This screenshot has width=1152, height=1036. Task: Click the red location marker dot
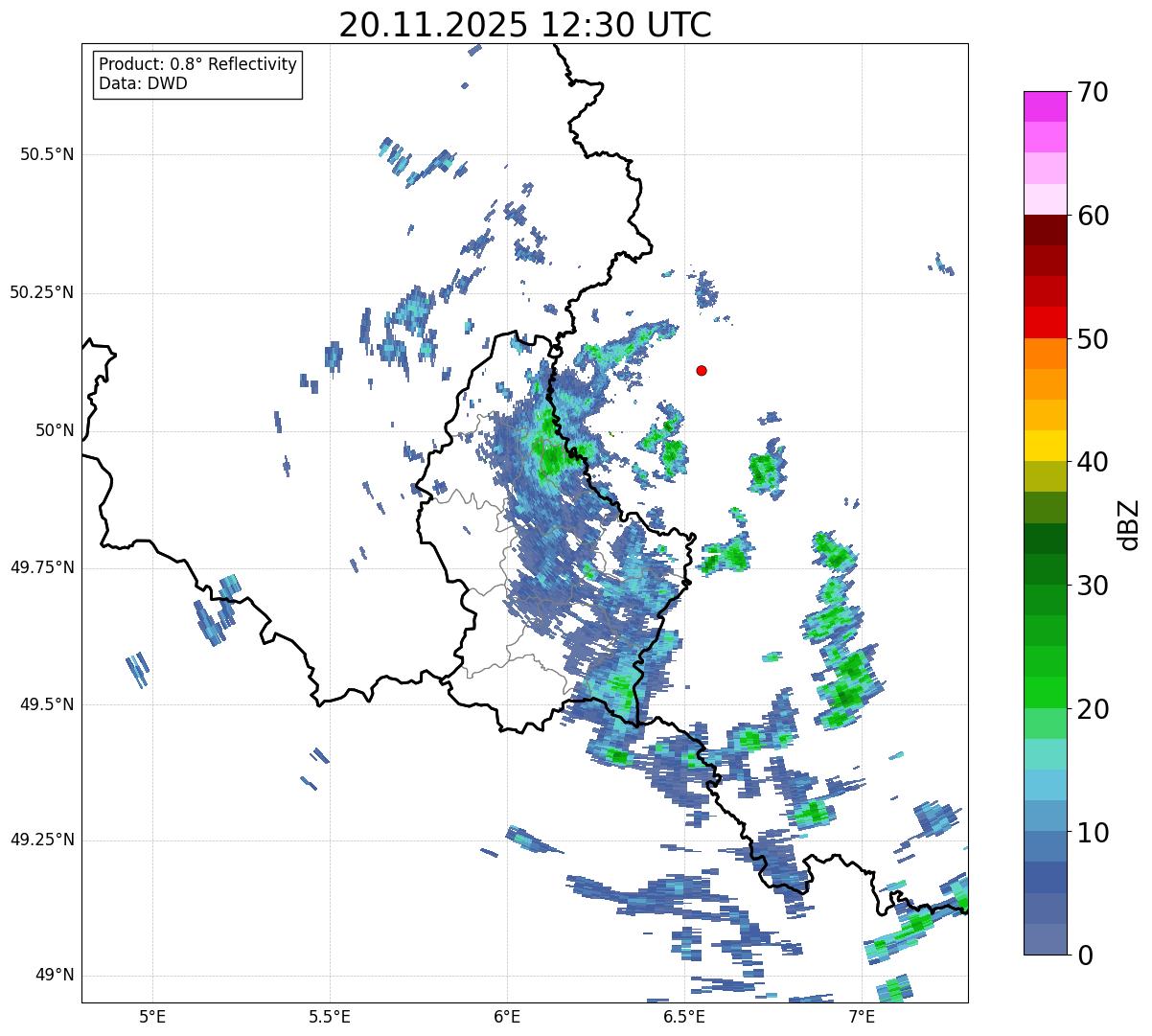(702, 370)
